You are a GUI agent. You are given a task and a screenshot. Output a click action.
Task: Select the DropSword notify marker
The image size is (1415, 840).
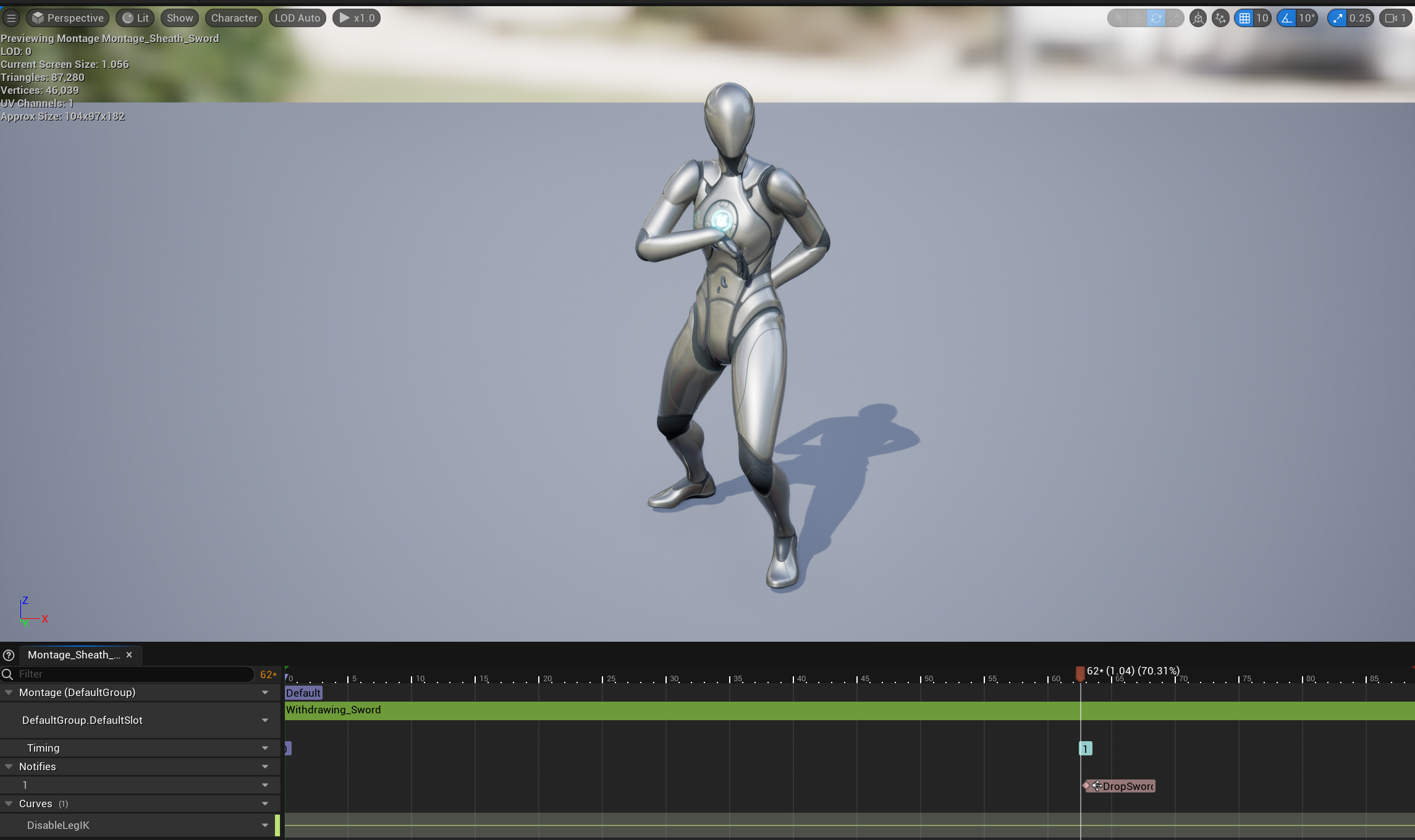point(1120,786)
